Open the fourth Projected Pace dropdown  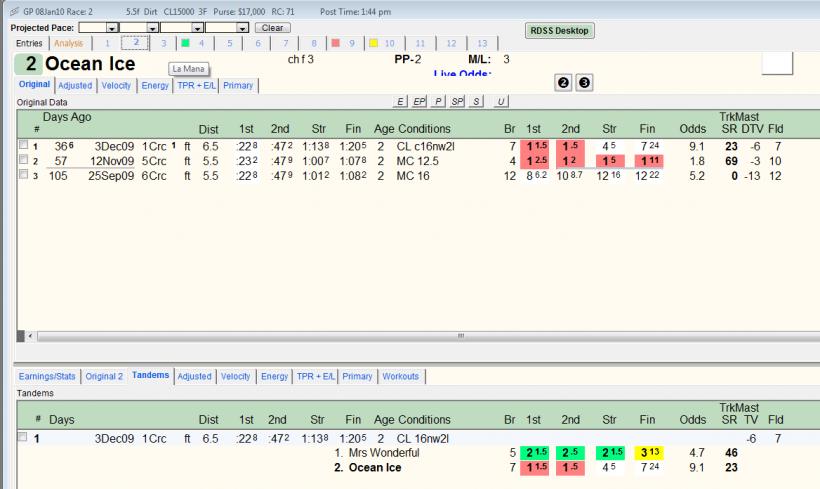tap(242, 28)
